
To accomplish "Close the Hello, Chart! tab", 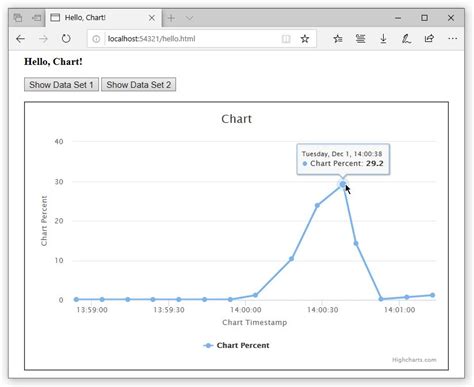I will click(x=152, y=18).
